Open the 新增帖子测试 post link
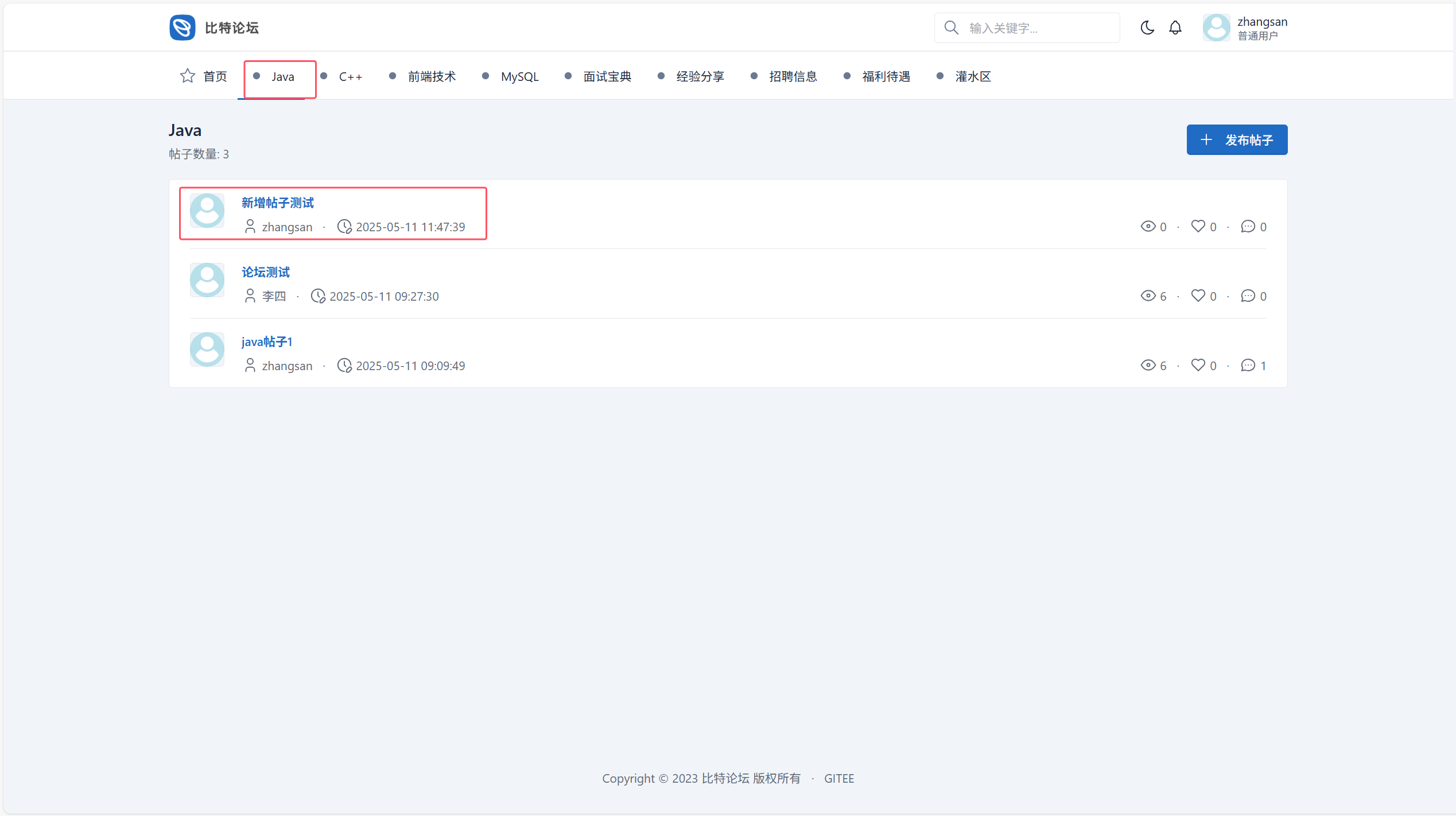1456x816 pixels. click(277, 203)
